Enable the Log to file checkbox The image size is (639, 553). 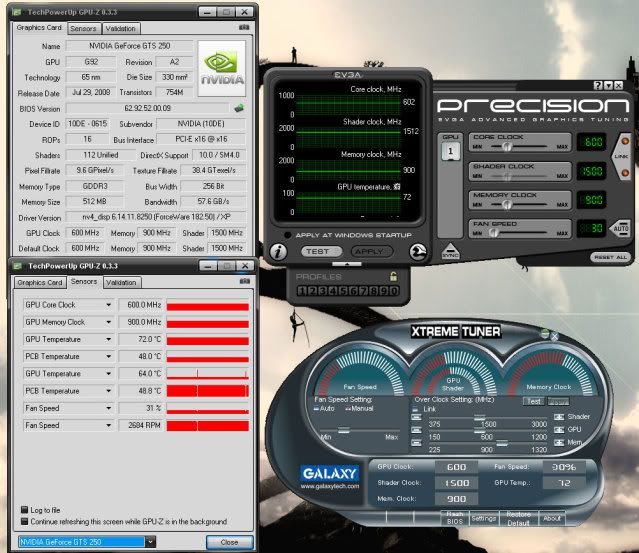point(25,509)
